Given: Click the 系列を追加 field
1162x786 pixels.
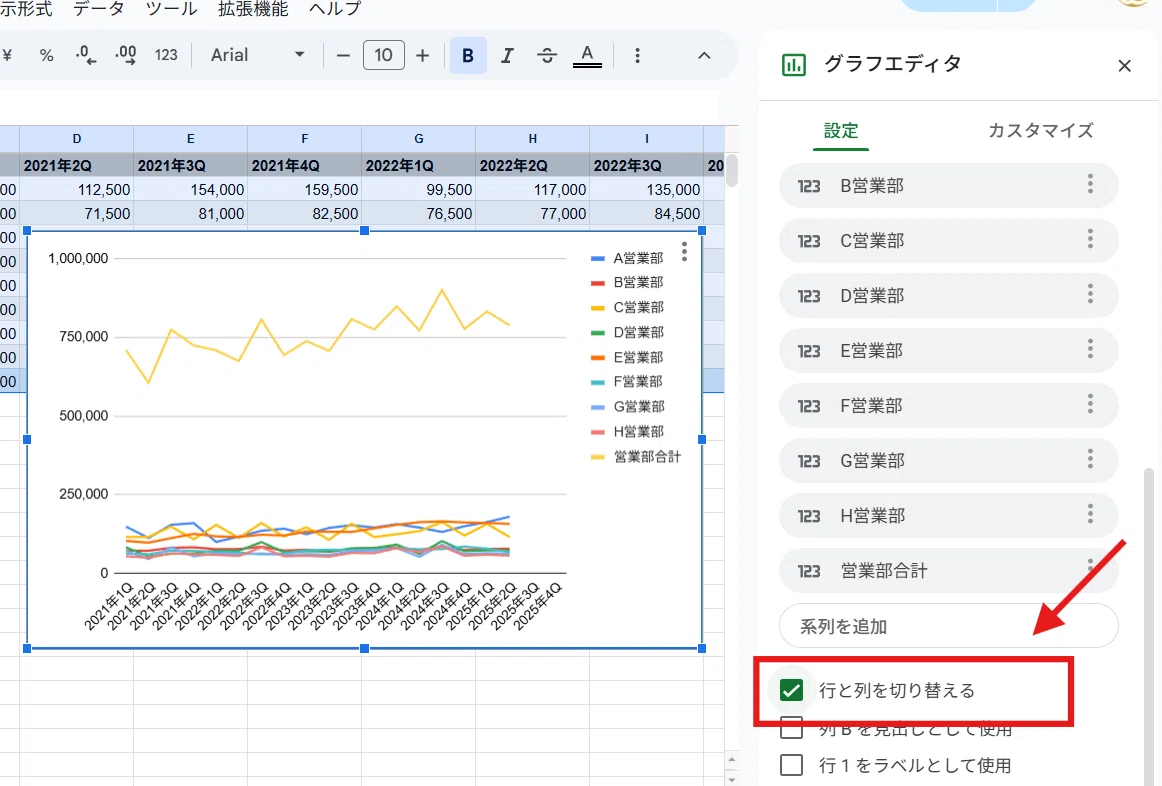Looking at the screenshot, I should coord(948,626).
